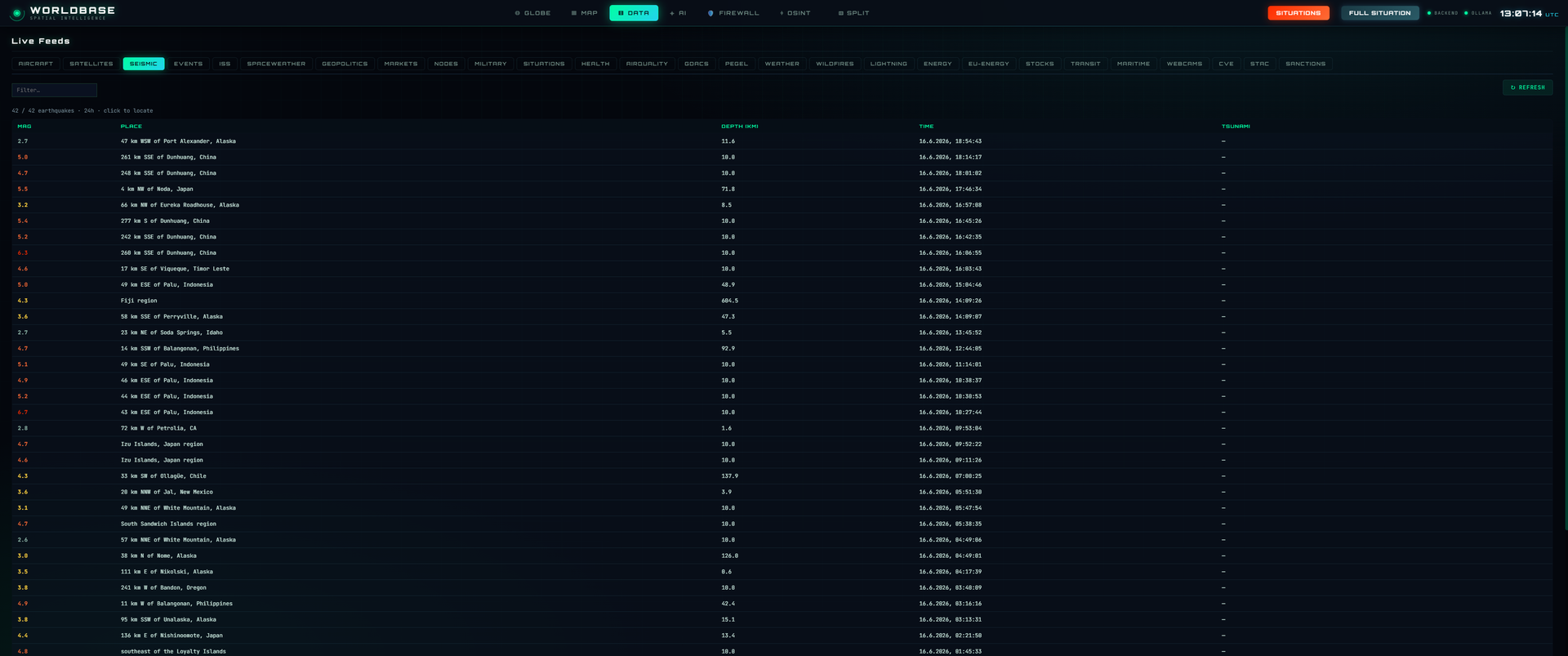Image resolution: width=1568 pixels, height=656 pixels.
Task: Activate the Split view
Action: point(853,13)
